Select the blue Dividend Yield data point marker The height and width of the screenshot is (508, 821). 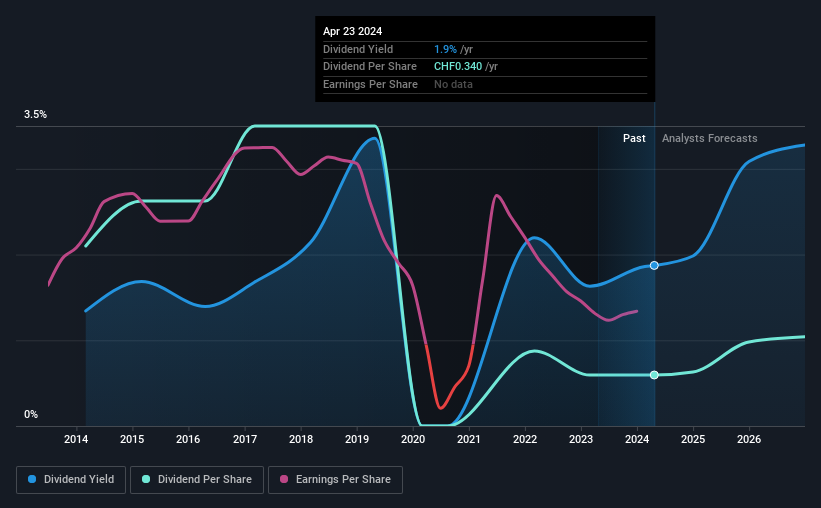click(654, 266)
